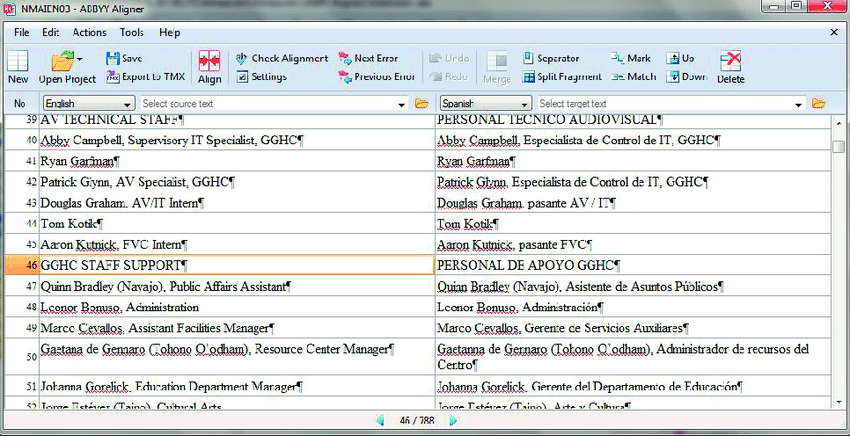The height and width of the screenshot is (436, 850).
Task: Click the New project icon
Action: pyautogui.click(x=18, y=66)
